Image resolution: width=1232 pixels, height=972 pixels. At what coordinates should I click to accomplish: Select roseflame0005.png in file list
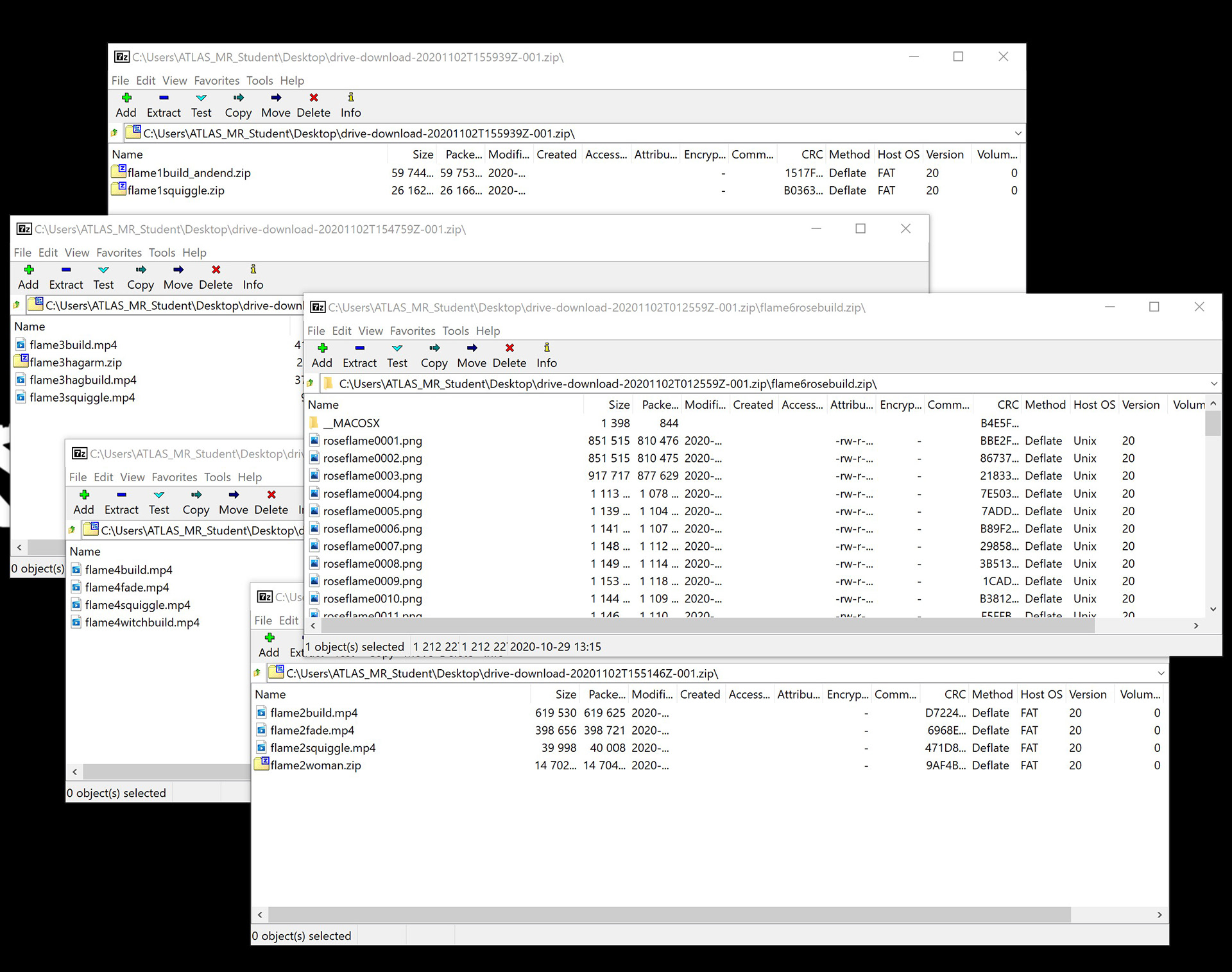point(372,511)
